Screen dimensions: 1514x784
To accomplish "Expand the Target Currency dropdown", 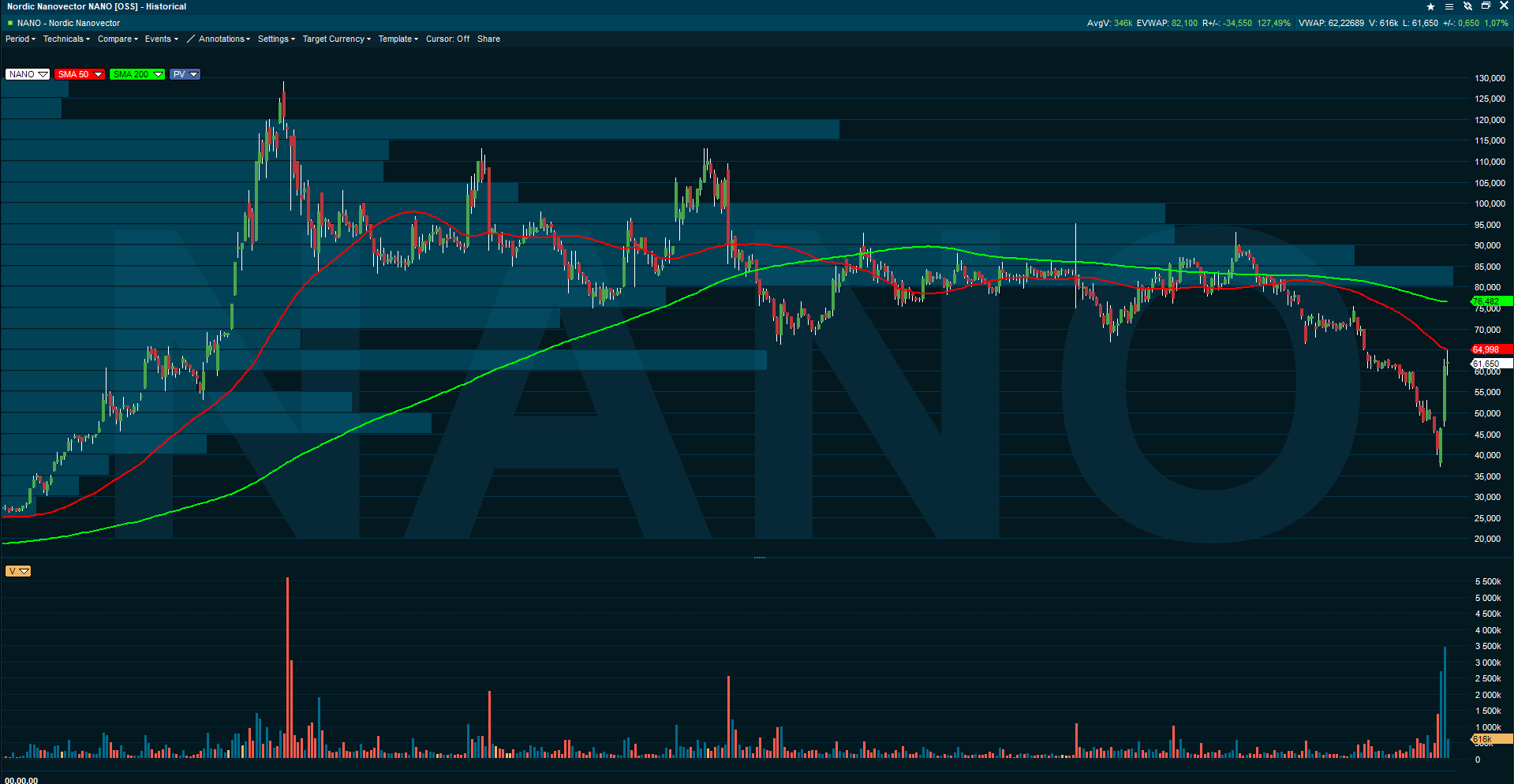I will point(336,39).
